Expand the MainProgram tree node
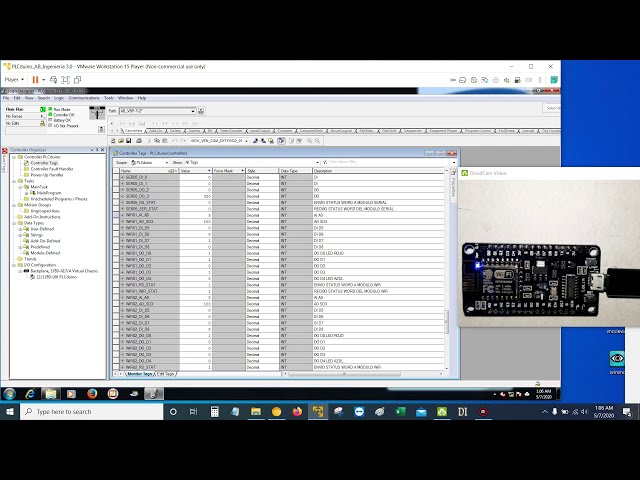Screen dimensions: 640x480 tap(27, 193)
